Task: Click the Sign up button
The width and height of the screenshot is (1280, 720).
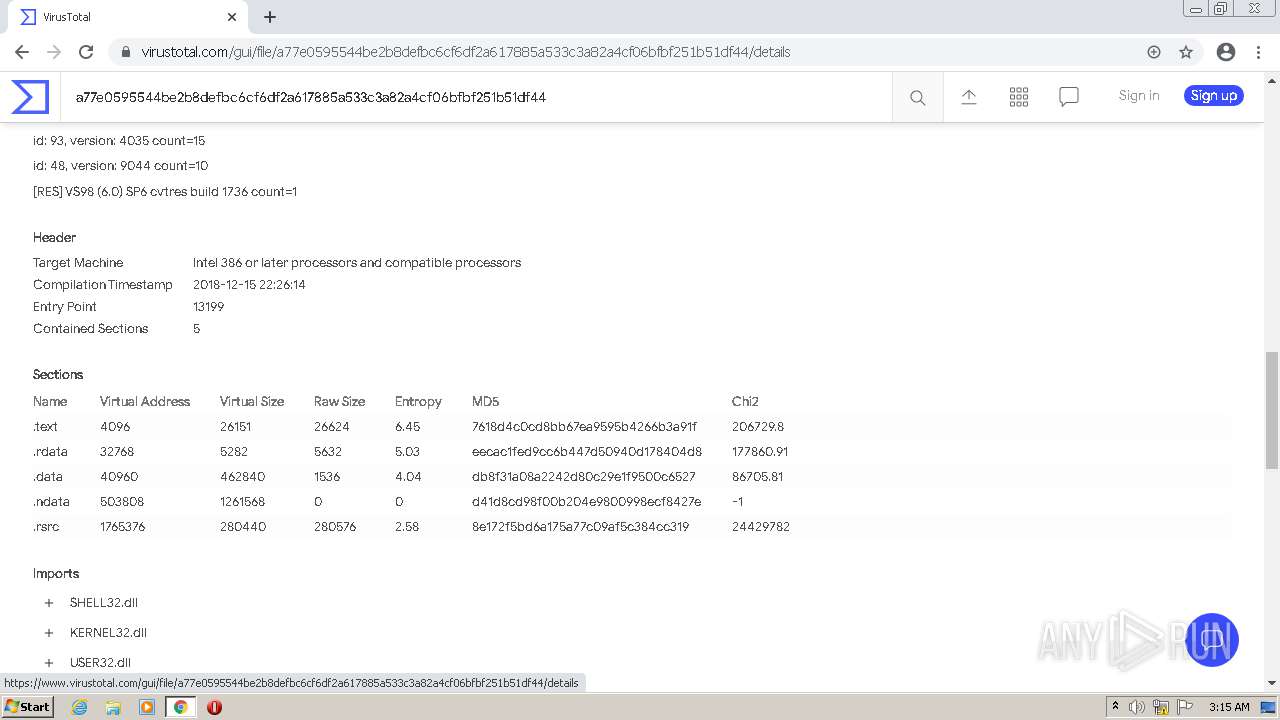Action: point(1214,96)
